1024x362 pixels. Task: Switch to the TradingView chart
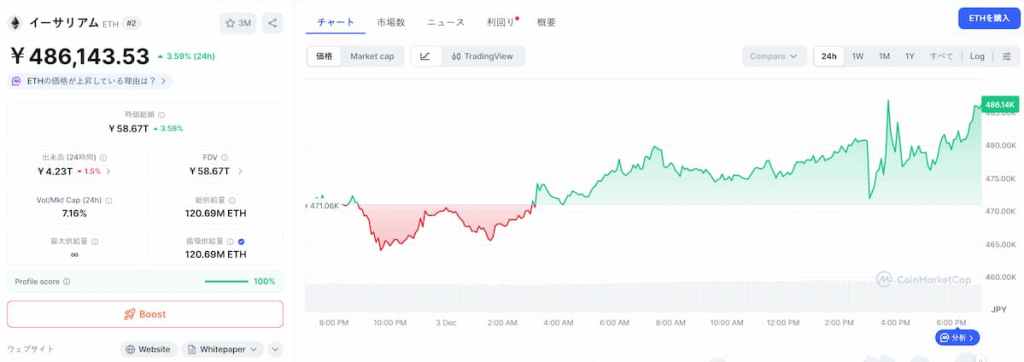(482, 56)
